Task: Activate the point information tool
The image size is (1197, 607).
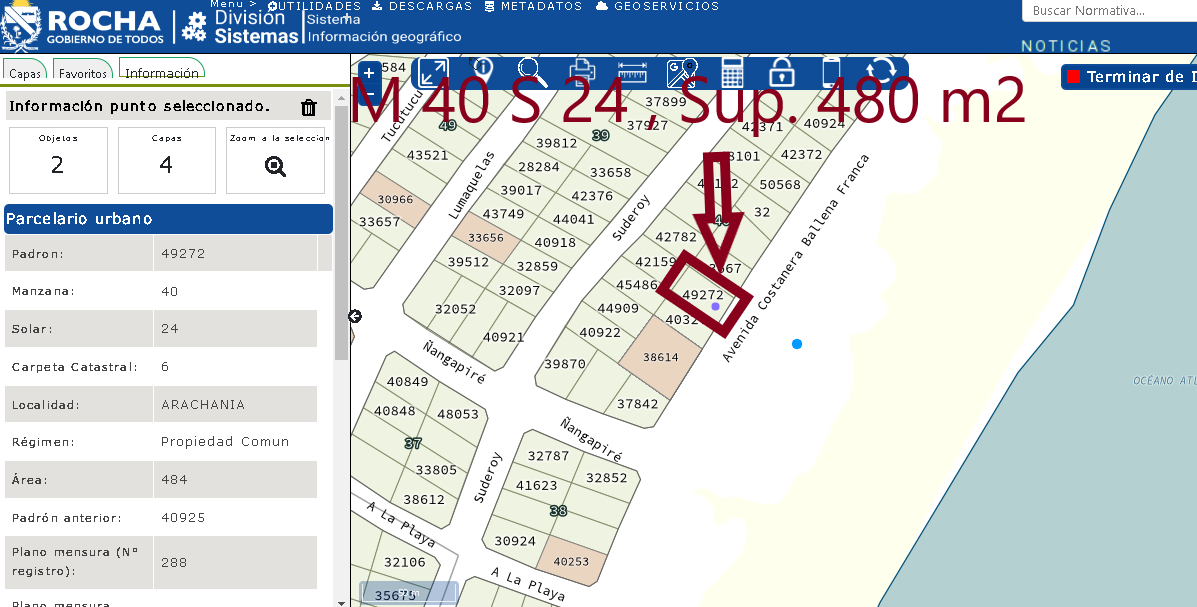Action: (483, 72)
